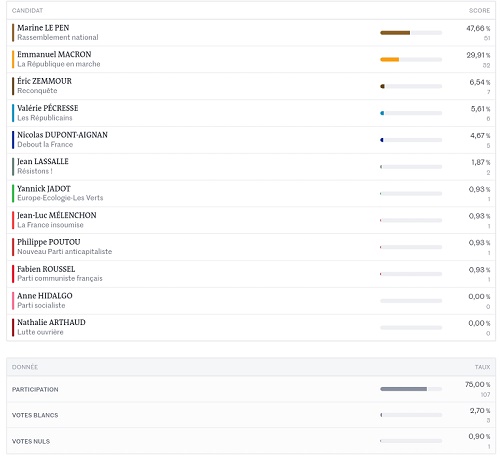Click the SCORE column header
The image size is (500, 458).
click(x=479, y=11)
